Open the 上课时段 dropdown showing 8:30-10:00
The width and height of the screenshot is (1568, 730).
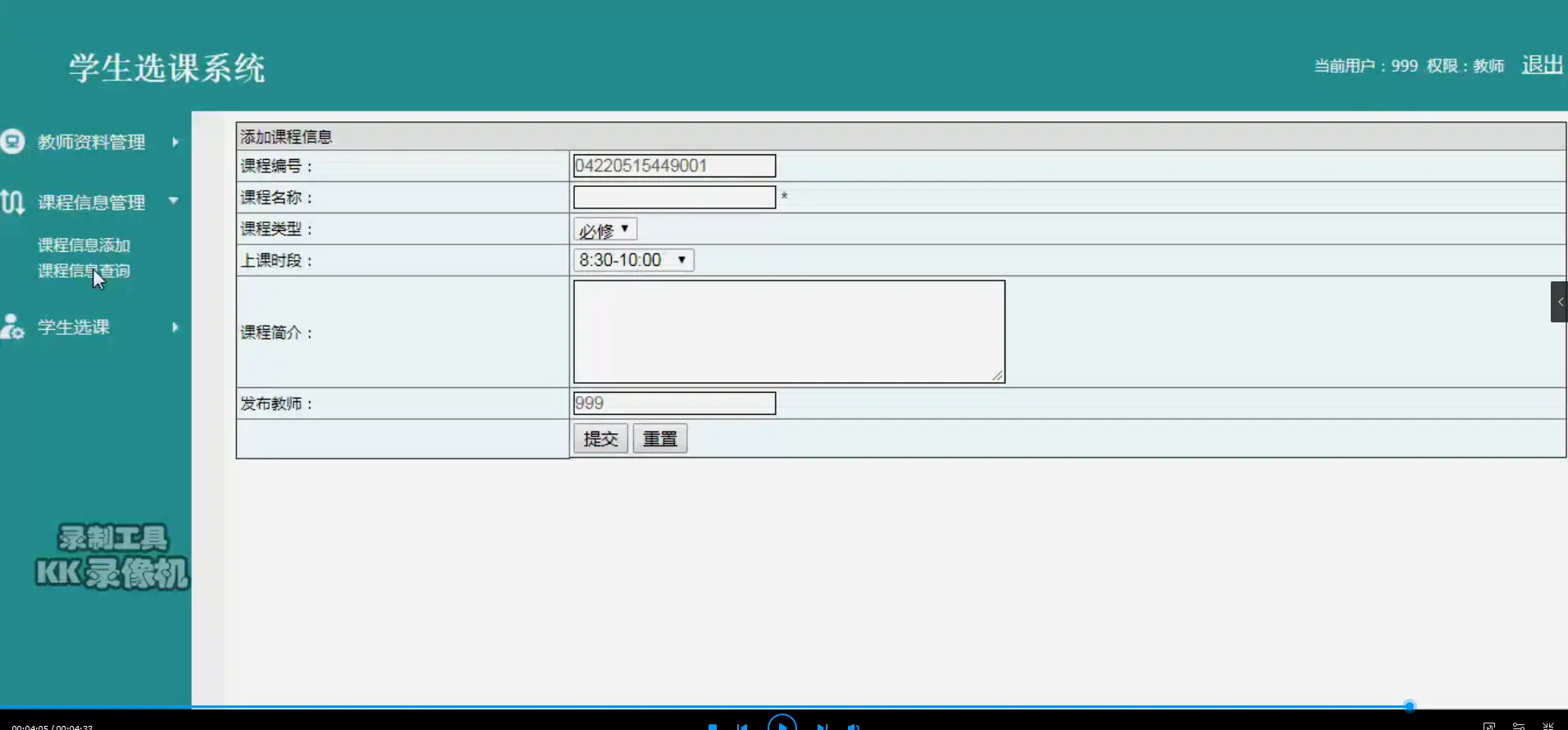634,260
